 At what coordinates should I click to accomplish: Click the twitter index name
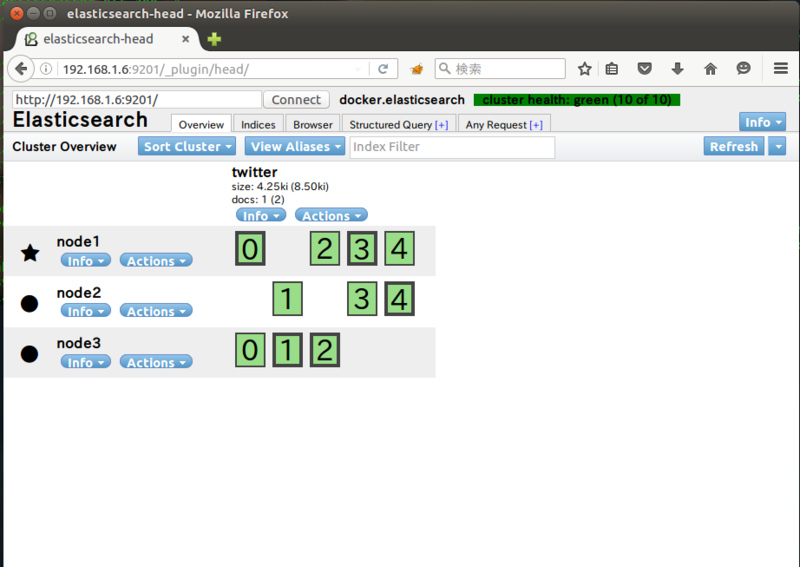click(254, 172)
